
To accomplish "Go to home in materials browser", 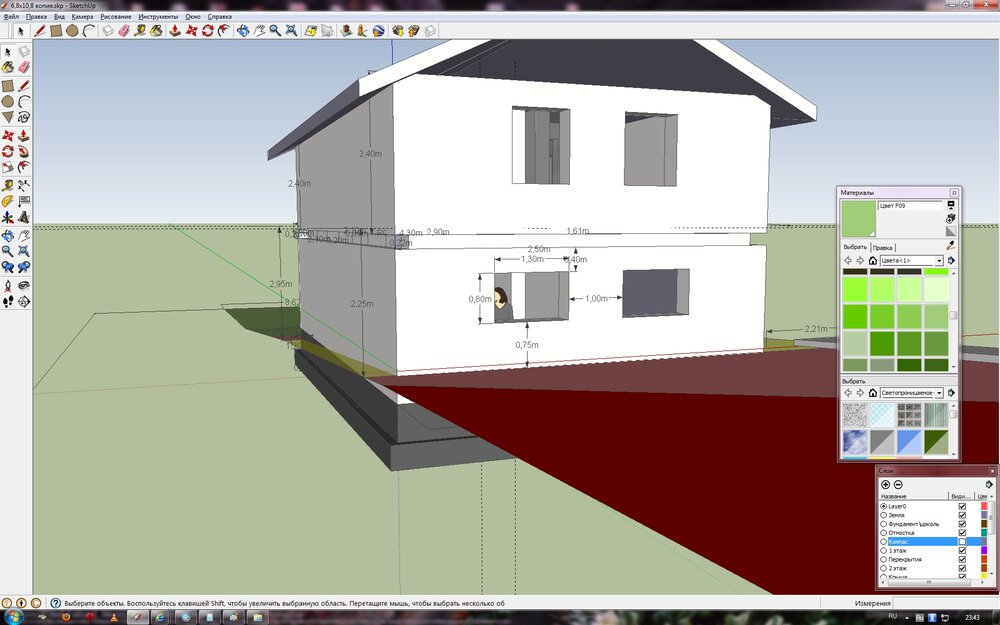I will click(872, 260).
